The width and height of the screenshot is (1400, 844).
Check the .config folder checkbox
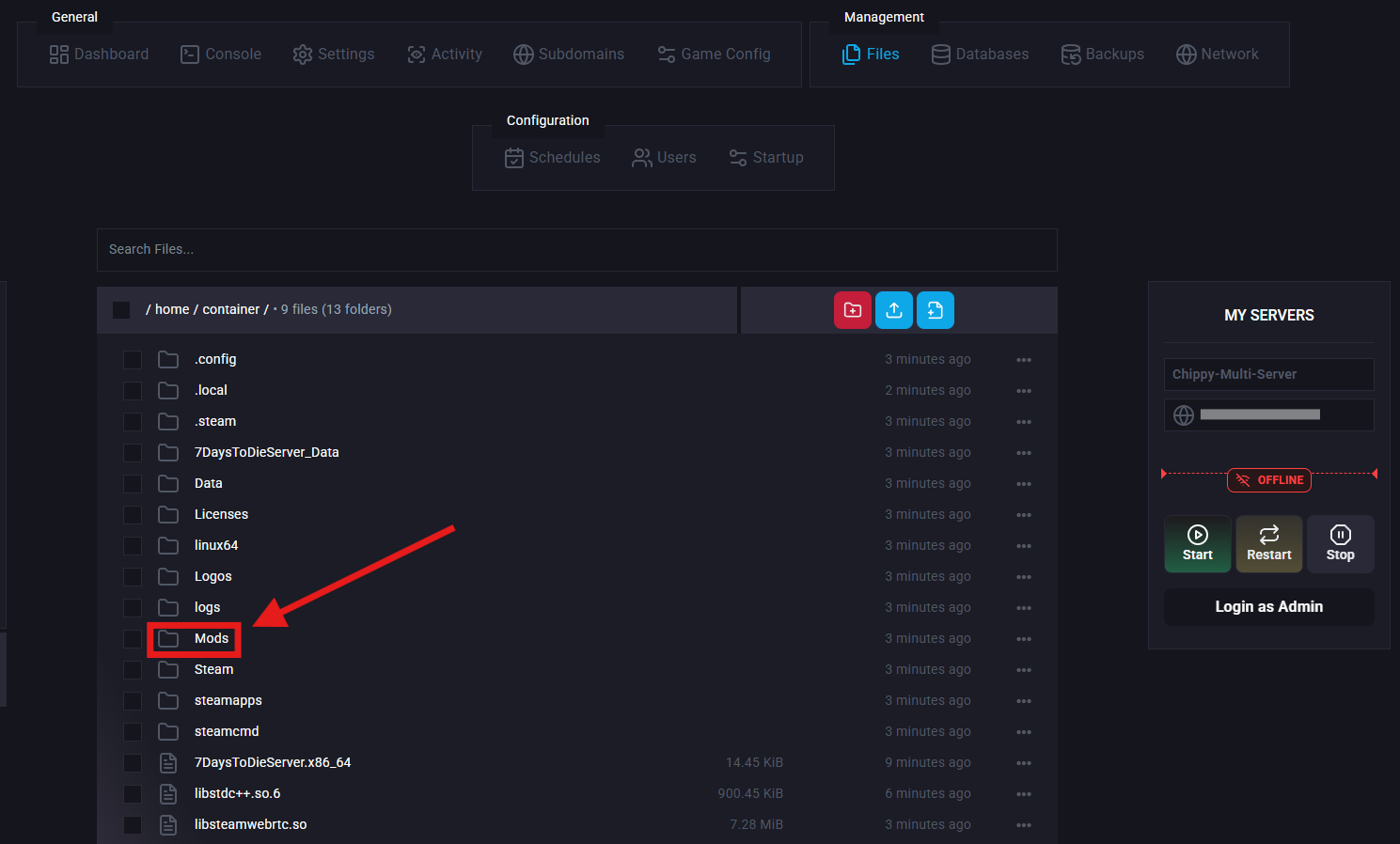[x=133, y=359]
